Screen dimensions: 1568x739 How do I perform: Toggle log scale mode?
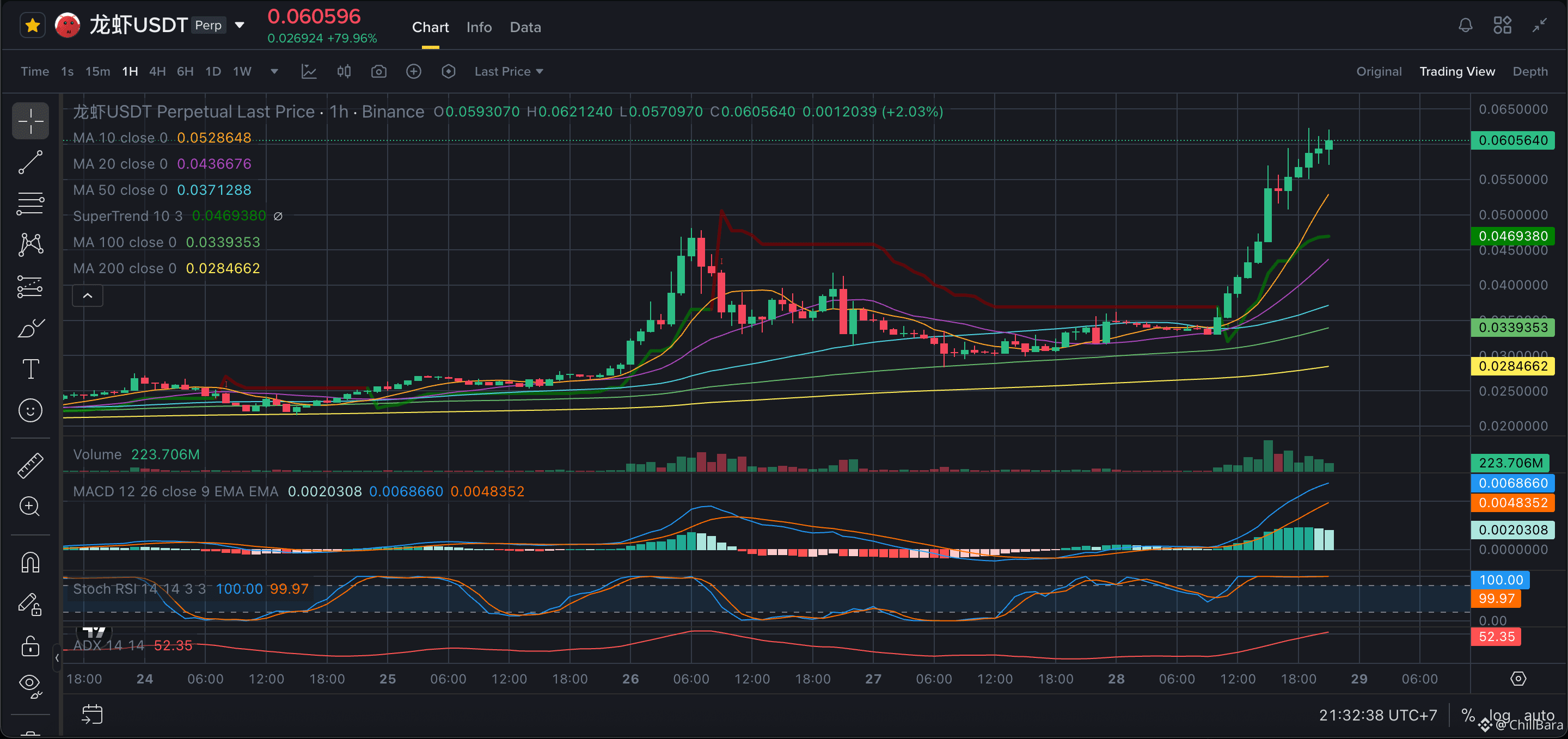click(x=1499, y=715)
